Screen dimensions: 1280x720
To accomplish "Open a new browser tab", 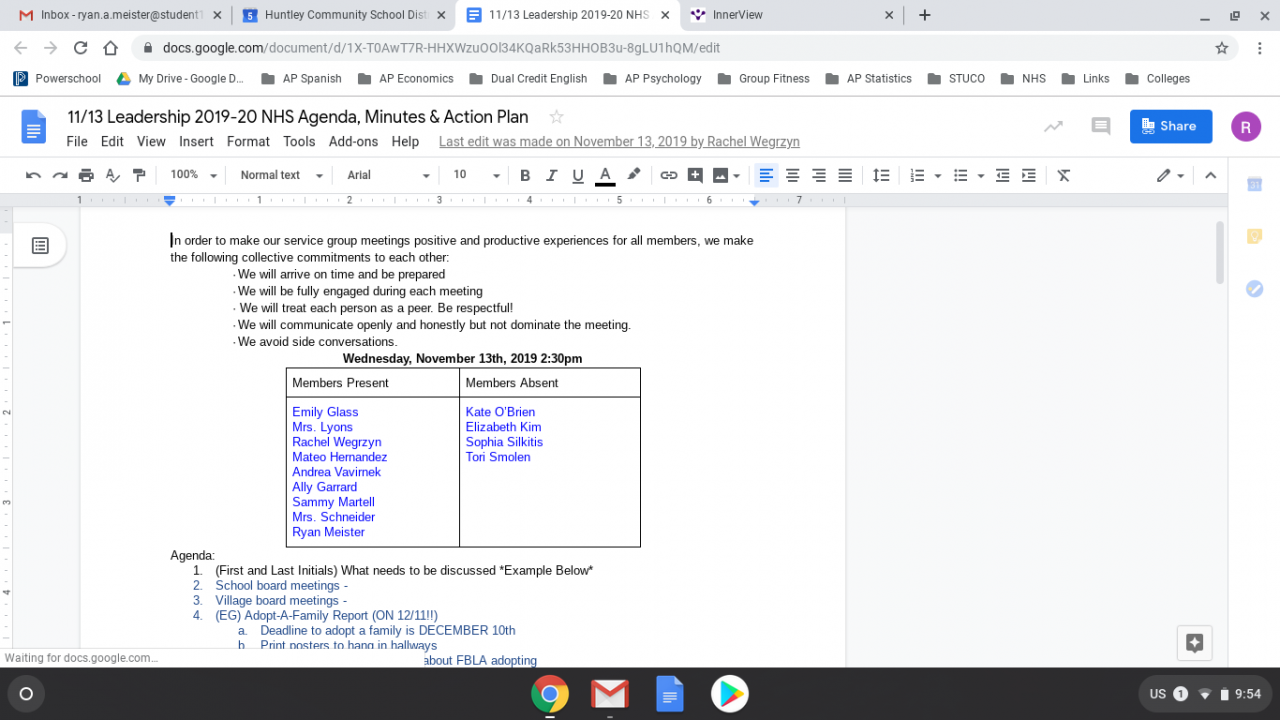I will (x=925, y=15).
